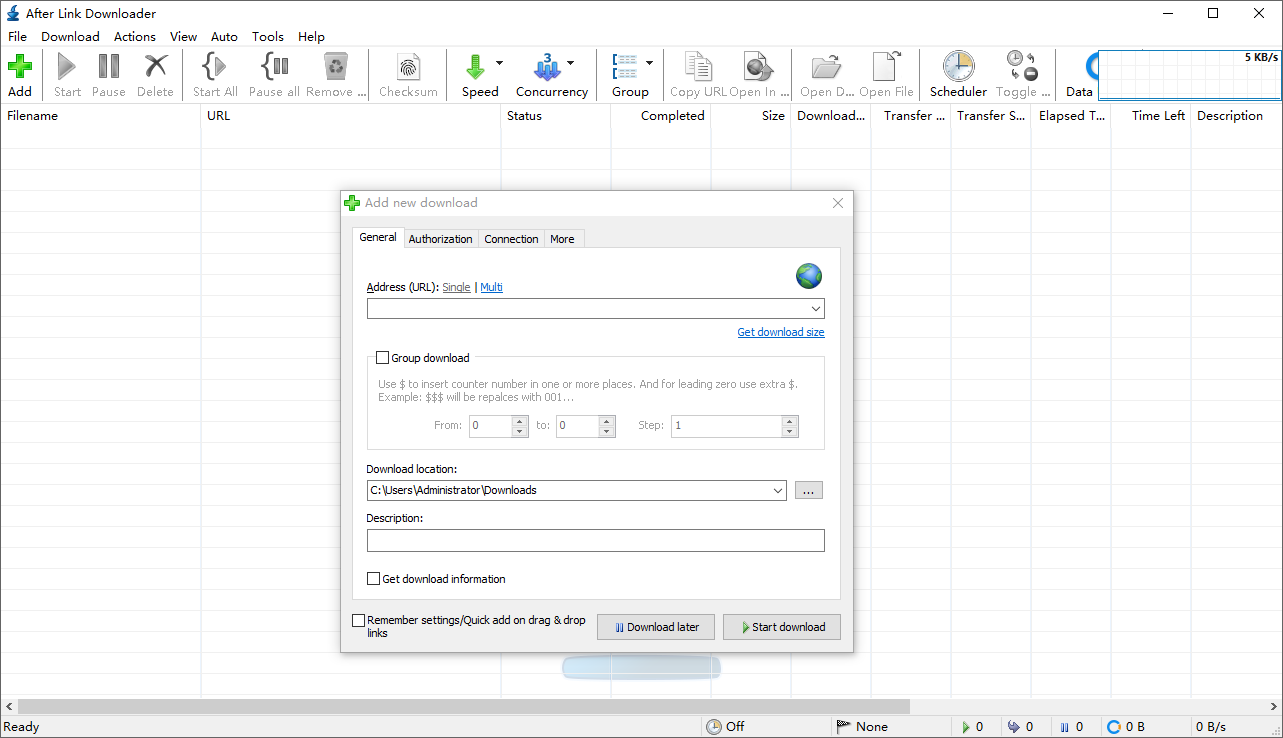1283x738 pixels.
Task: Click the Download later button
Action: pos(656,627)
